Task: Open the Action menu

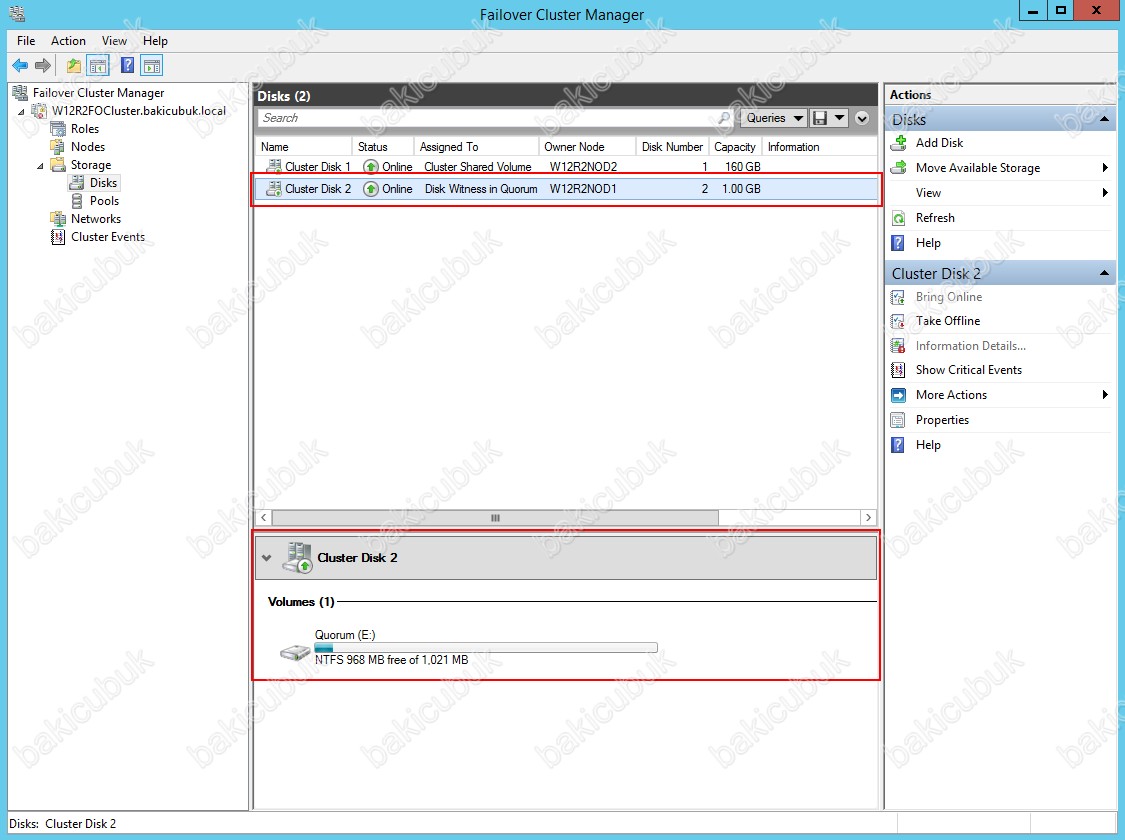Action: (68, 41)
